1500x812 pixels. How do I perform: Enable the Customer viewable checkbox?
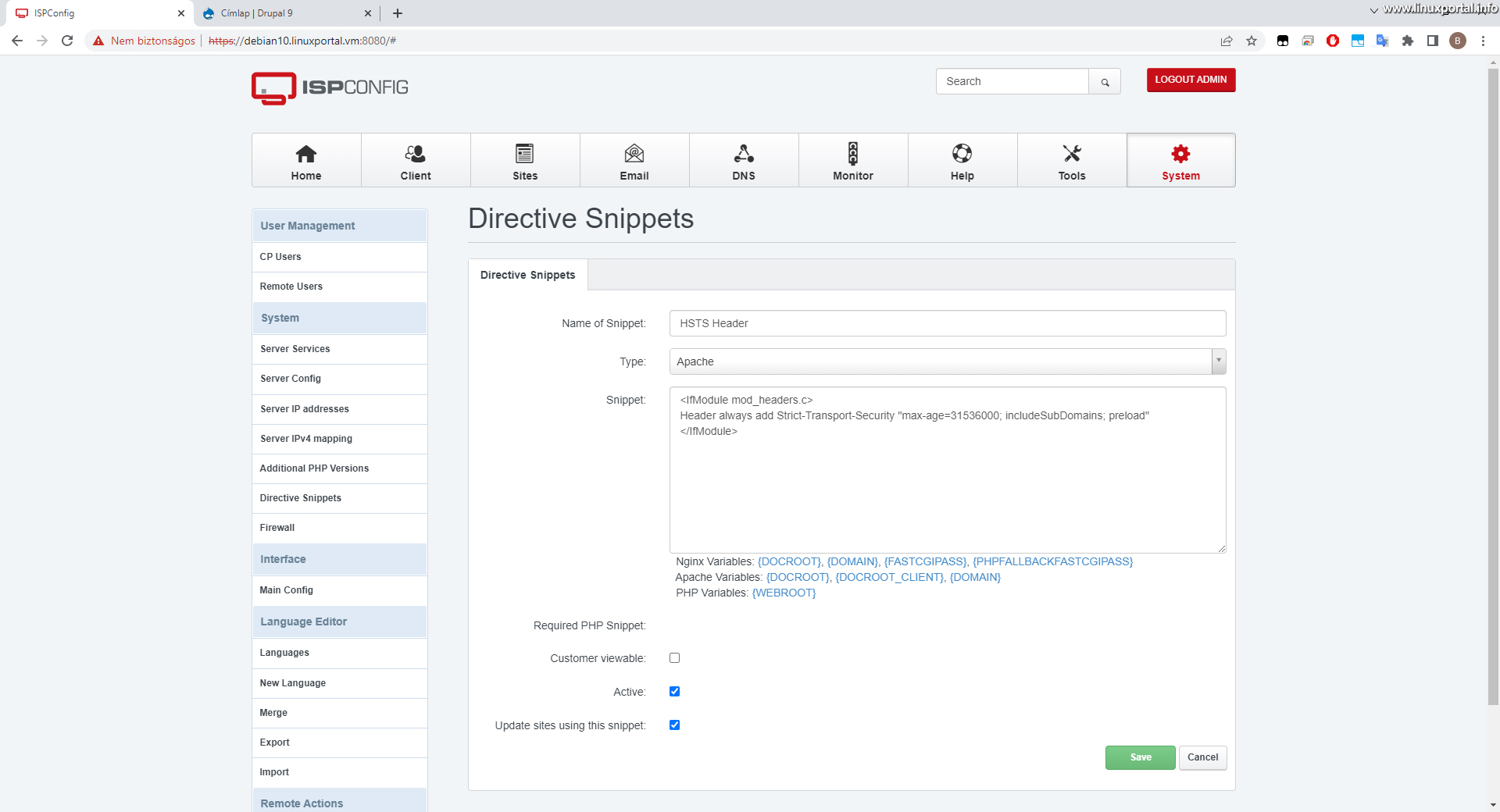[674, 658]
